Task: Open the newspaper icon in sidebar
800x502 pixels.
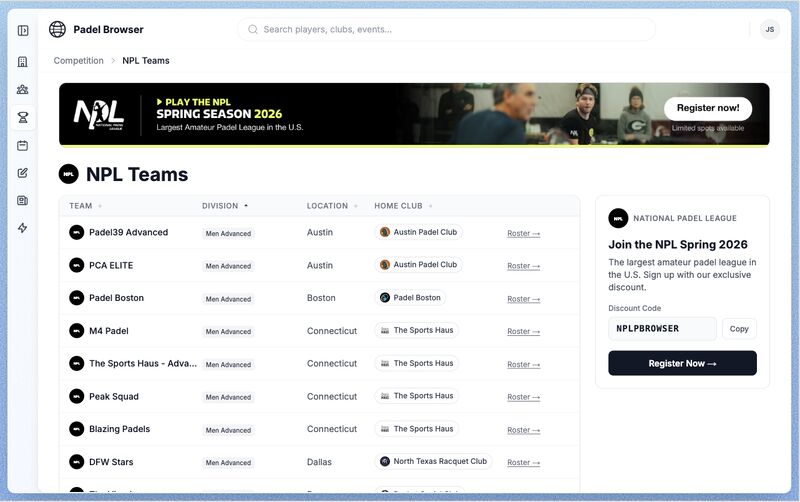Action: click(23, 200)
